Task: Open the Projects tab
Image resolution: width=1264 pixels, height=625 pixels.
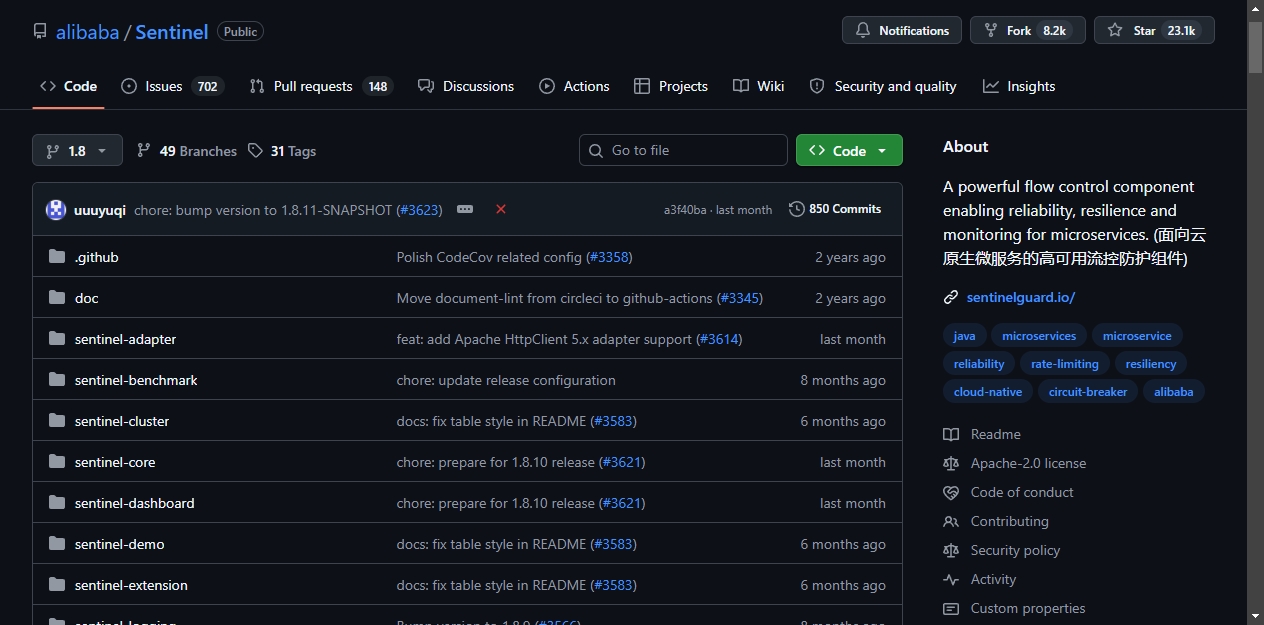Action: click(671, 86)
